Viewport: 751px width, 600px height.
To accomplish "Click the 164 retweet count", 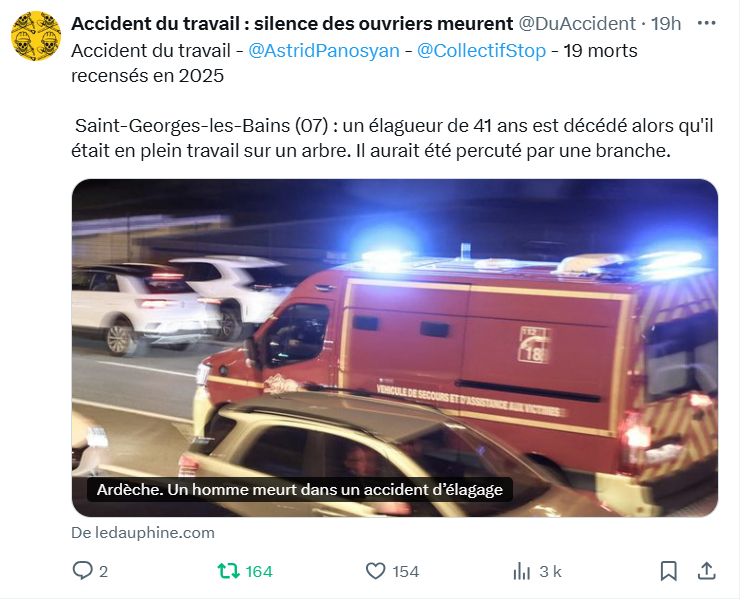I will (x=259, y=572).
